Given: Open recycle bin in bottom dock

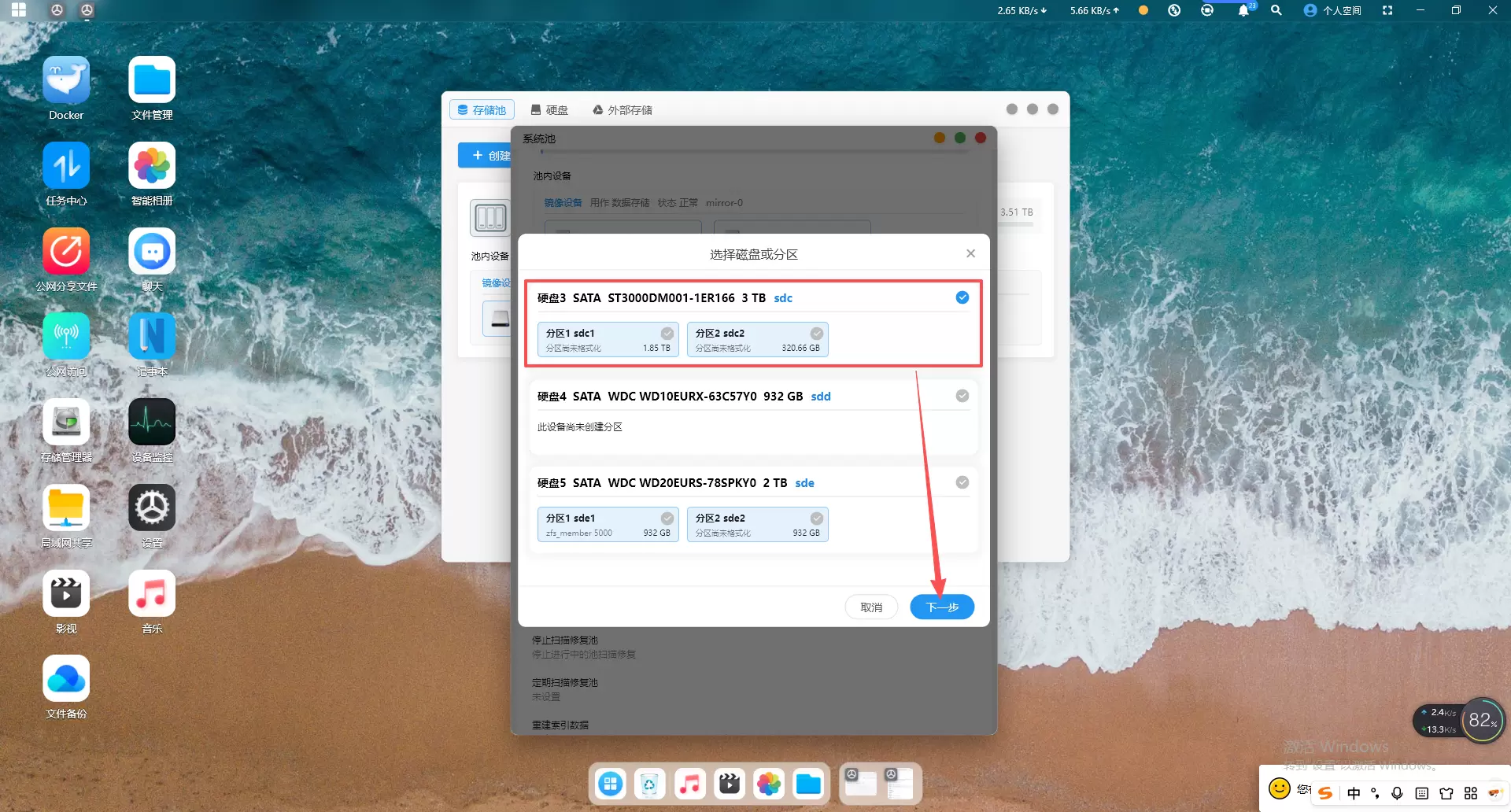Looking at the screenshot, I should click(x=649, y=784).
